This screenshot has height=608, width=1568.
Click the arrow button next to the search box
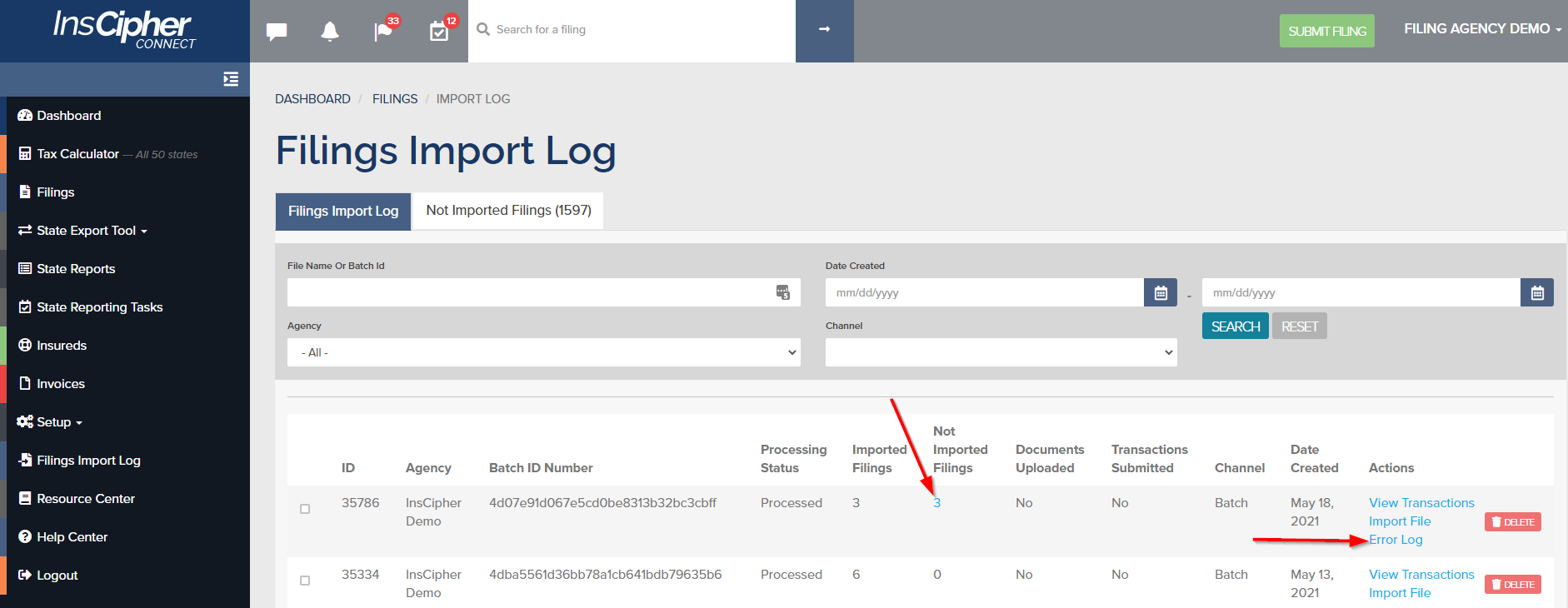point(824,30)
